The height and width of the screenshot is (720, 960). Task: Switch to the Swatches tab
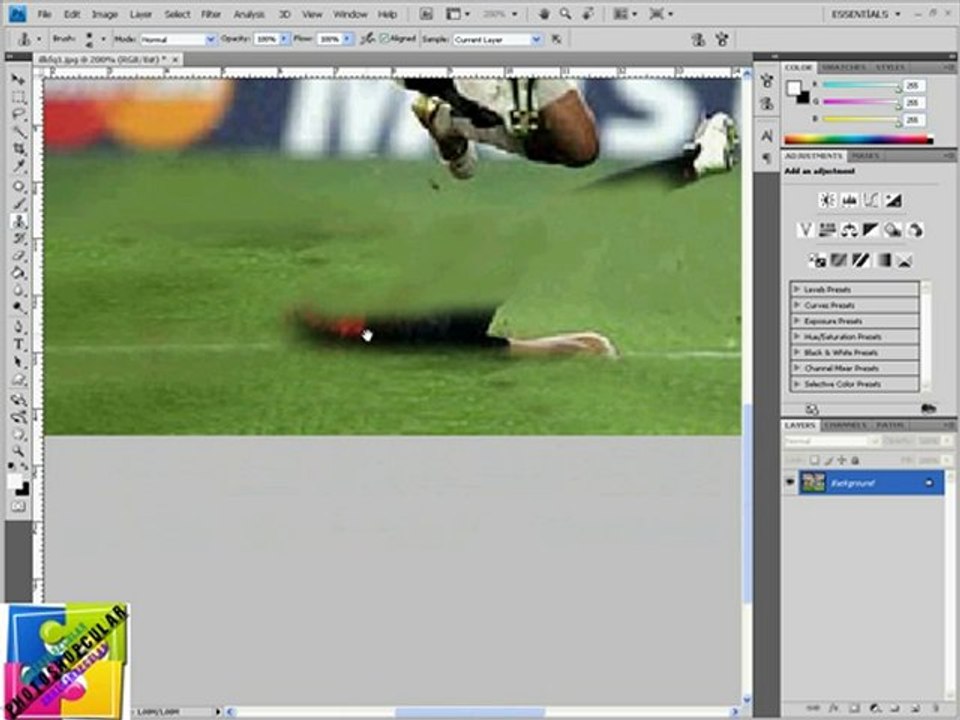(x=844, y=67)
